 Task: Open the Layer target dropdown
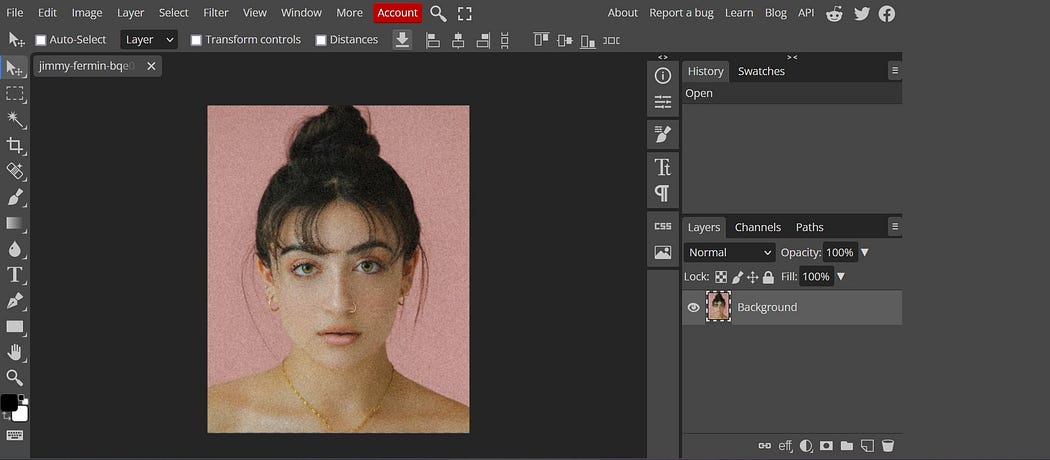pos(149,40)
